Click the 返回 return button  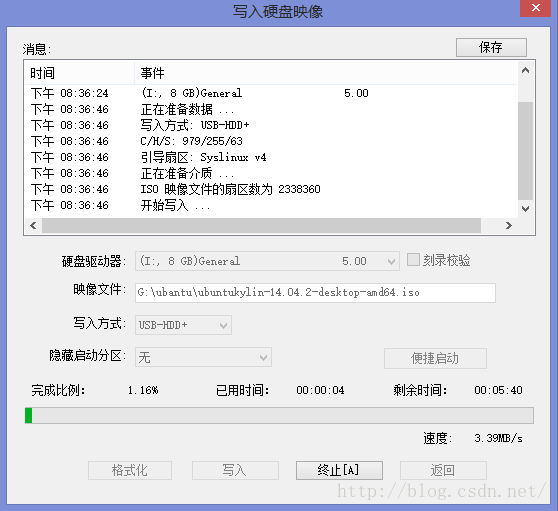[443, 470]
